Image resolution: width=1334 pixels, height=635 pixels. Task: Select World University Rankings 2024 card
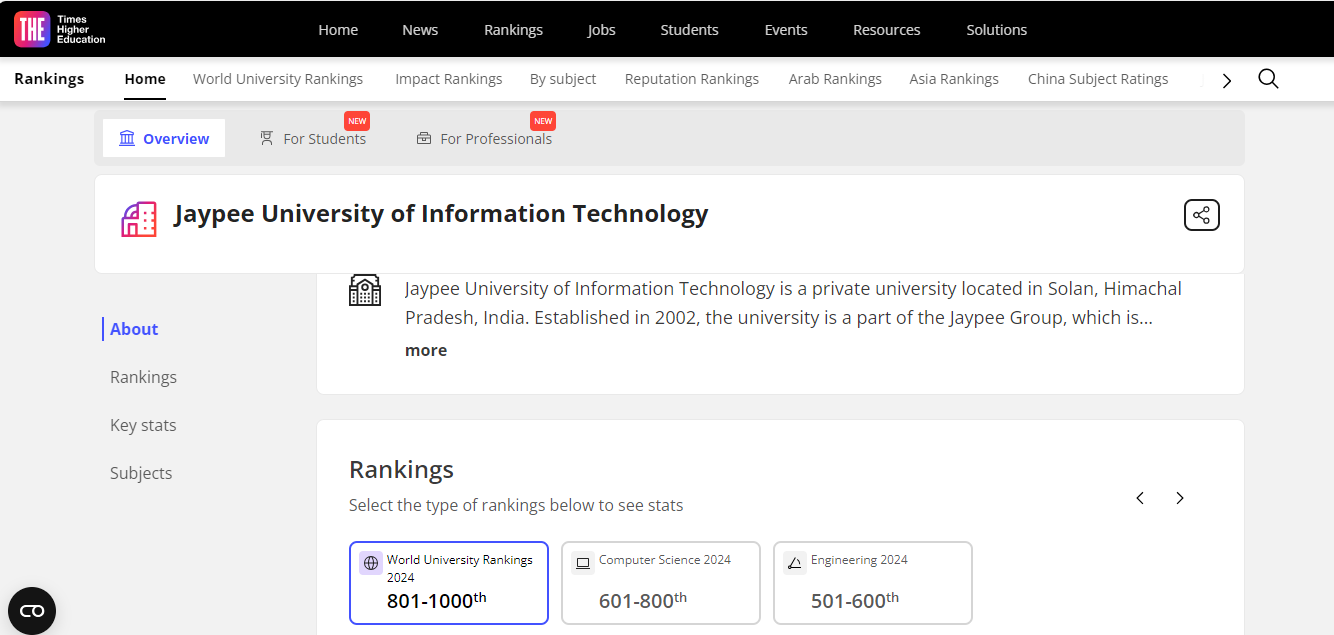pyautogui.click(x=449, y=583)
